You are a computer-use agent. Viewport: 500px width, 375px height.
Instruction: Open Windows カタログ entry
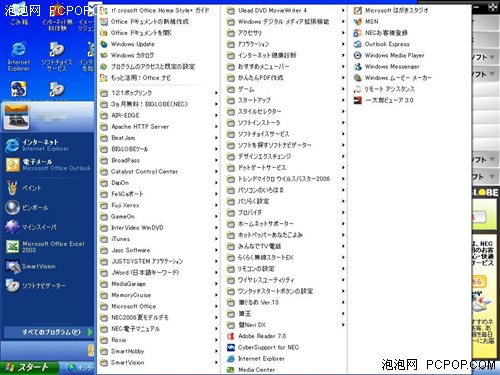pos(127,55)
